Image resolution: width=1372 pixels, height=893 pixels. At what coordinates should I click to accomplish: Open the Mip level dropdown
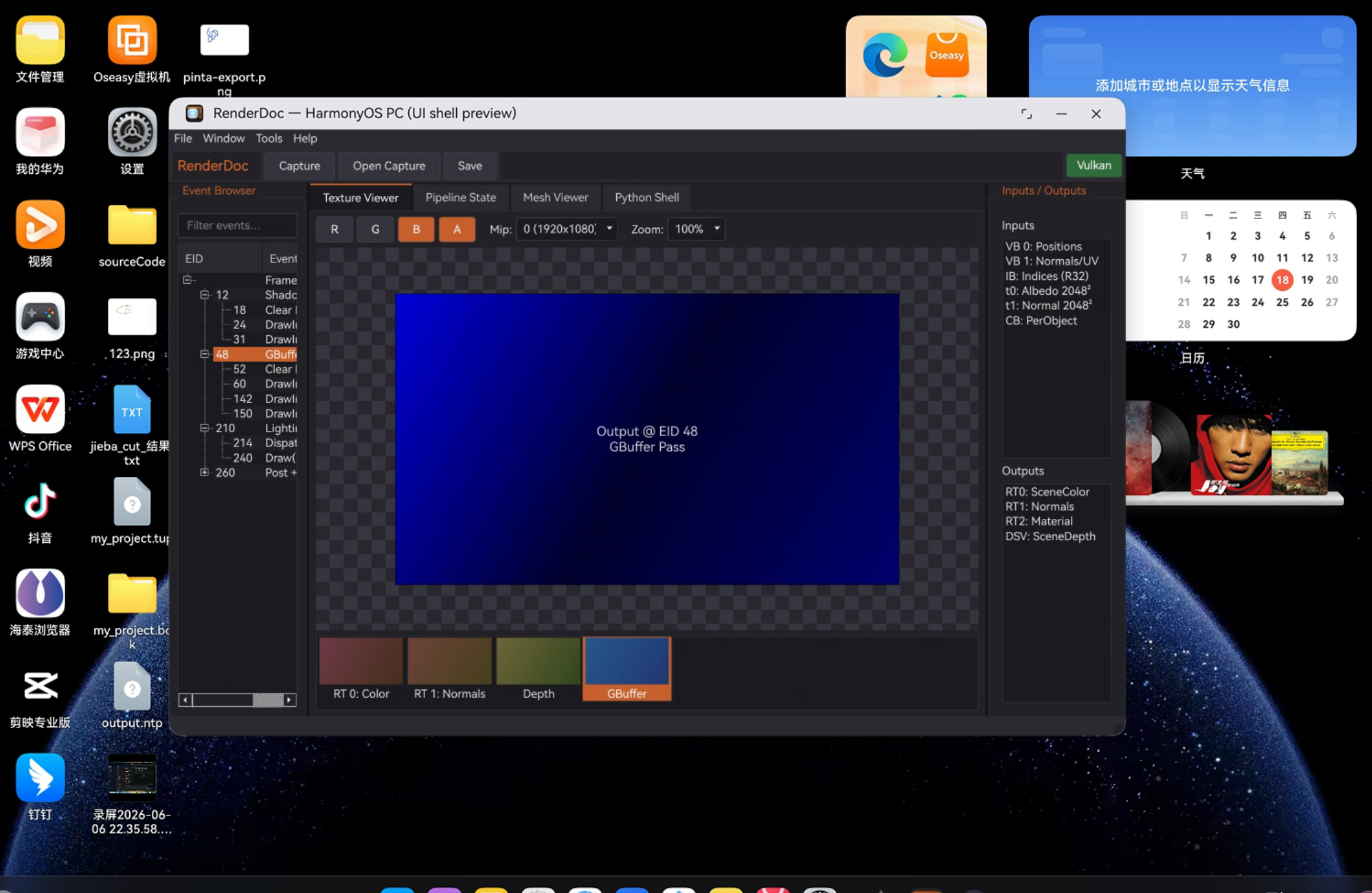point(566,229)
